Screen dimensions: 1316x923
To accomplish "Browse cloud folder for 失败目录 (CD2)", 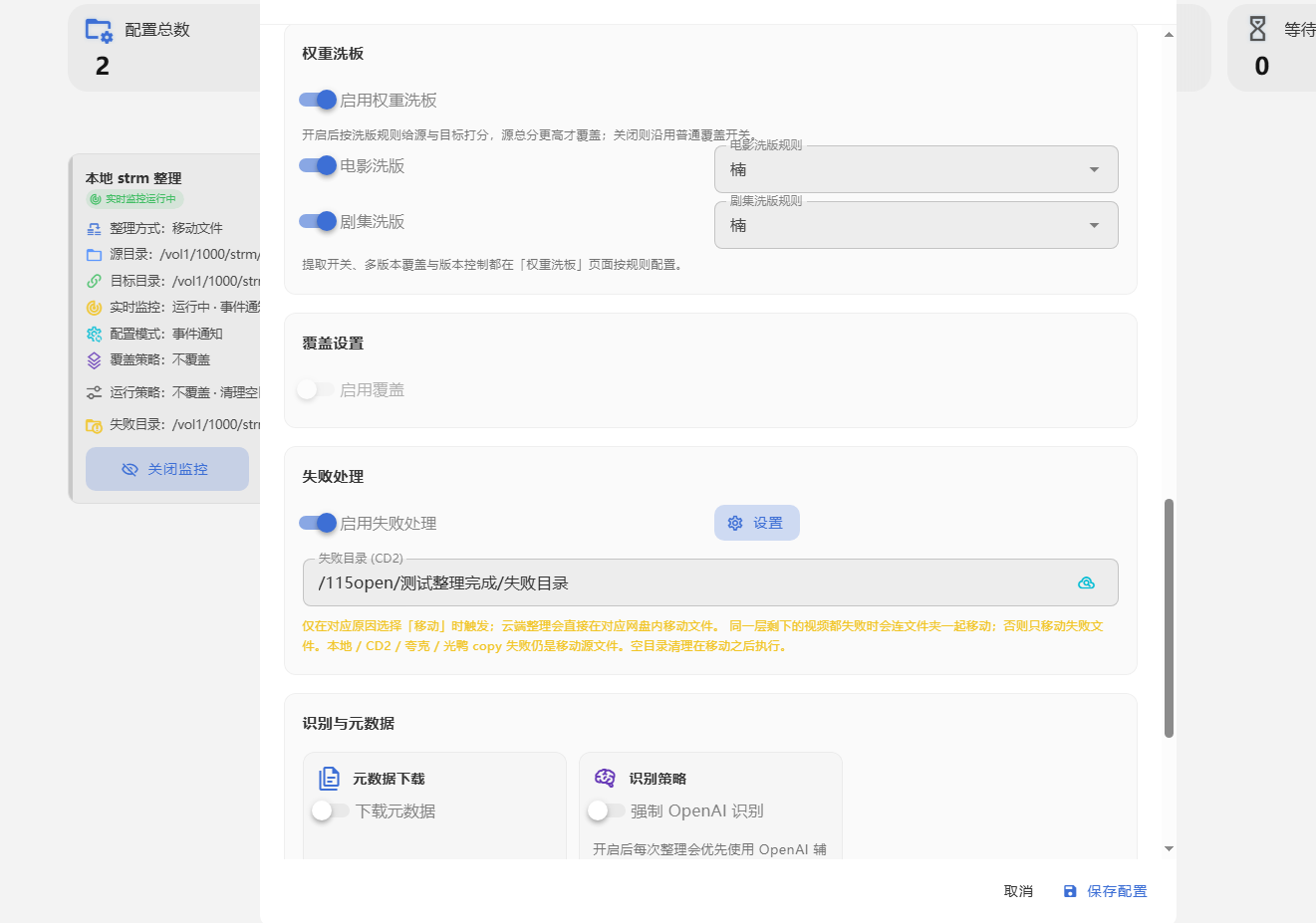I will coord(1086,583).
